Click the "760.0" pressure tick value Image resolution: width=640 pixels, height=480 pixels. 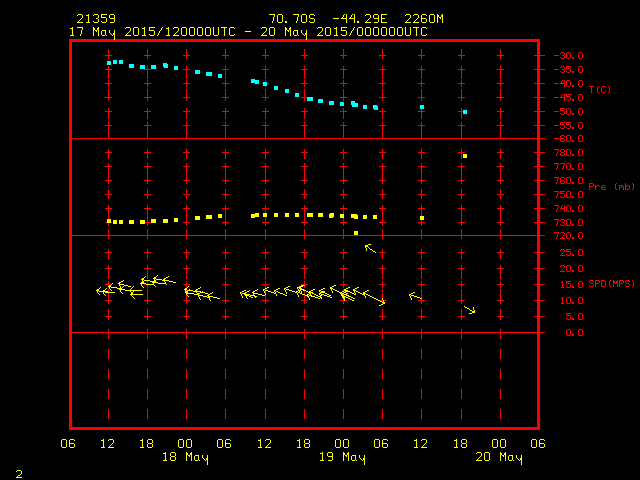point(569,180)
